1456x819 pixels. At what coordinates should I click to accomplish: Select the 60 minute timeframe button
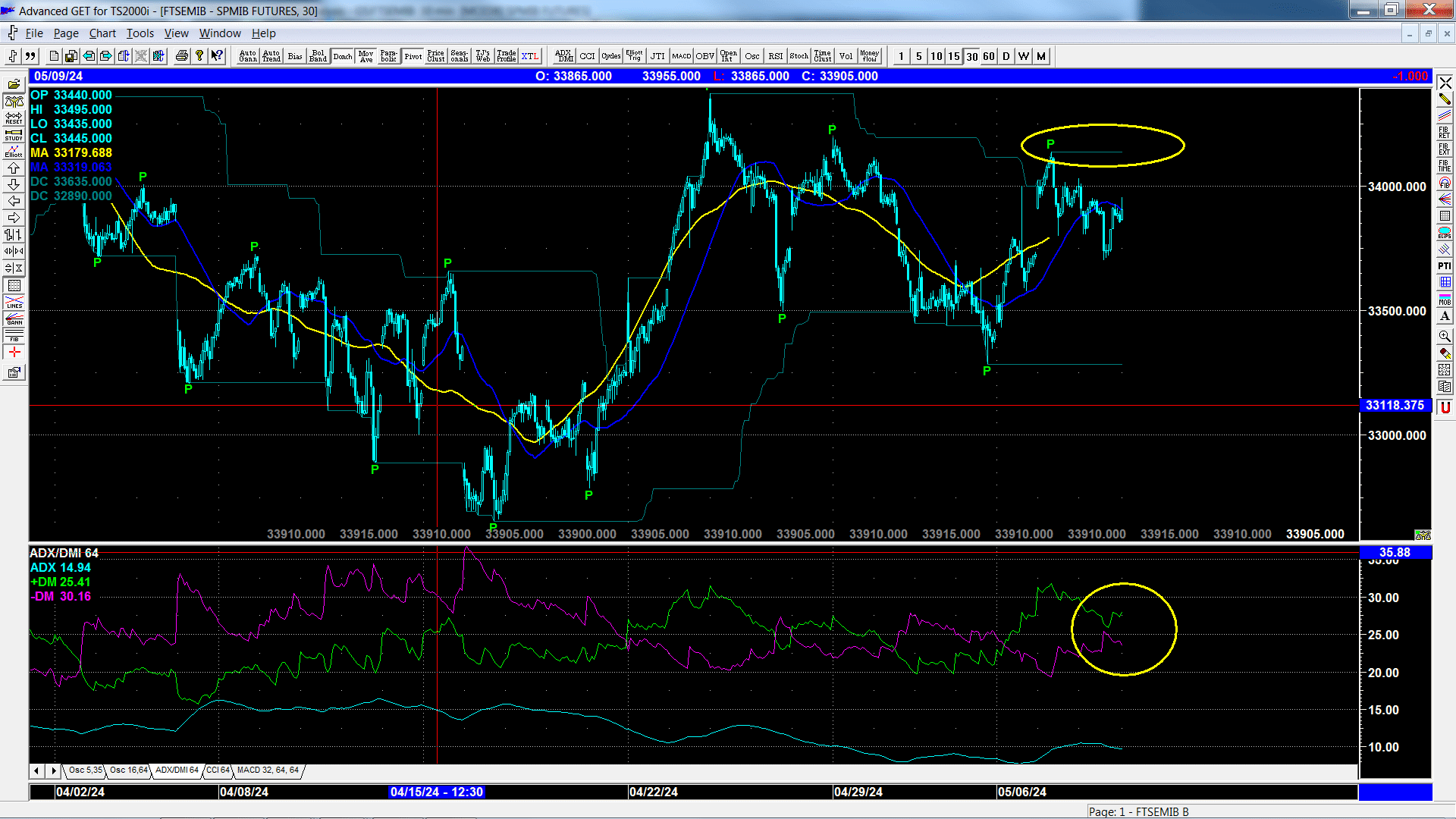(989, 56)
